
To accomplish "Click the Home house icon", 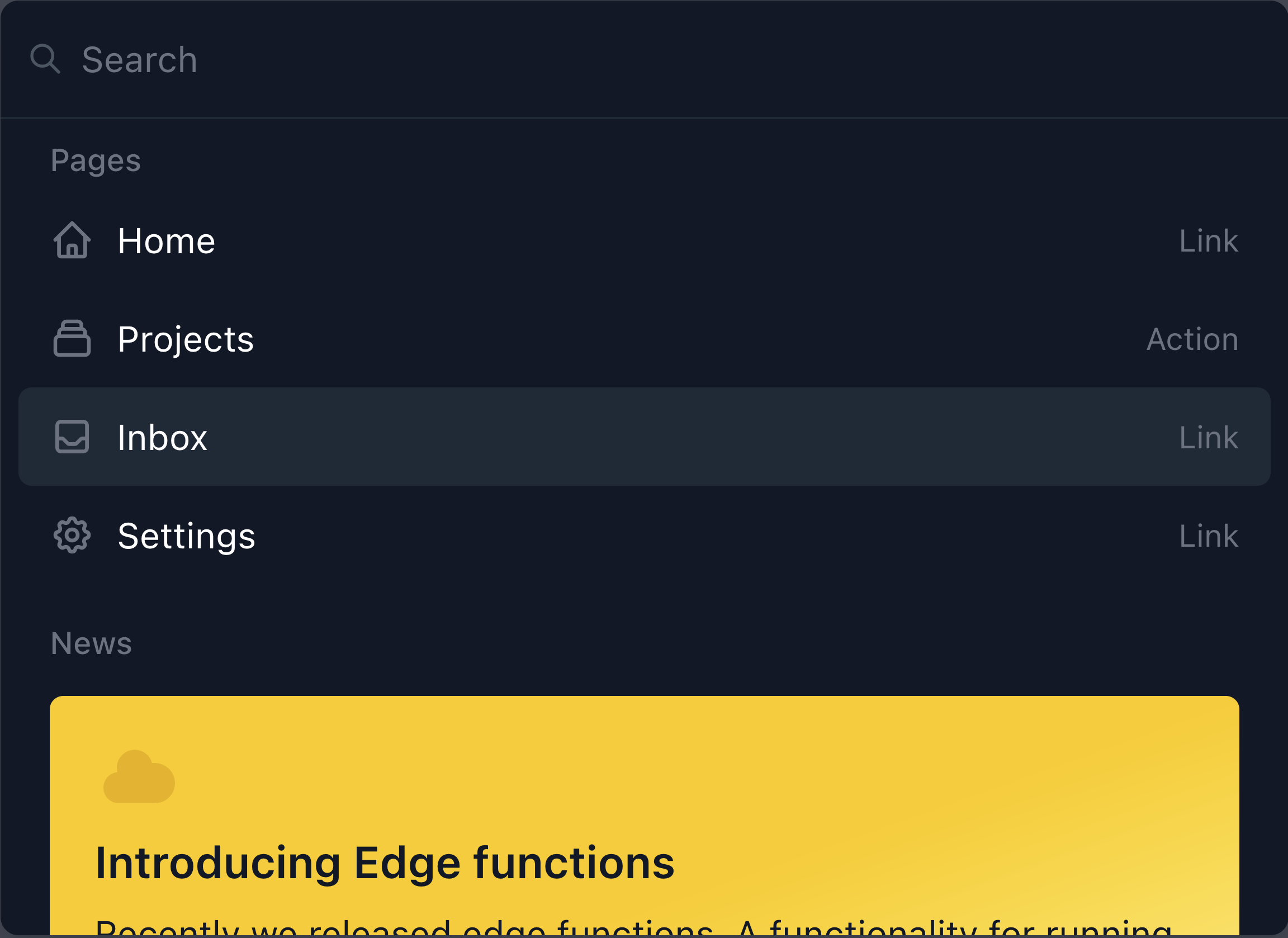I will [72, 240].
